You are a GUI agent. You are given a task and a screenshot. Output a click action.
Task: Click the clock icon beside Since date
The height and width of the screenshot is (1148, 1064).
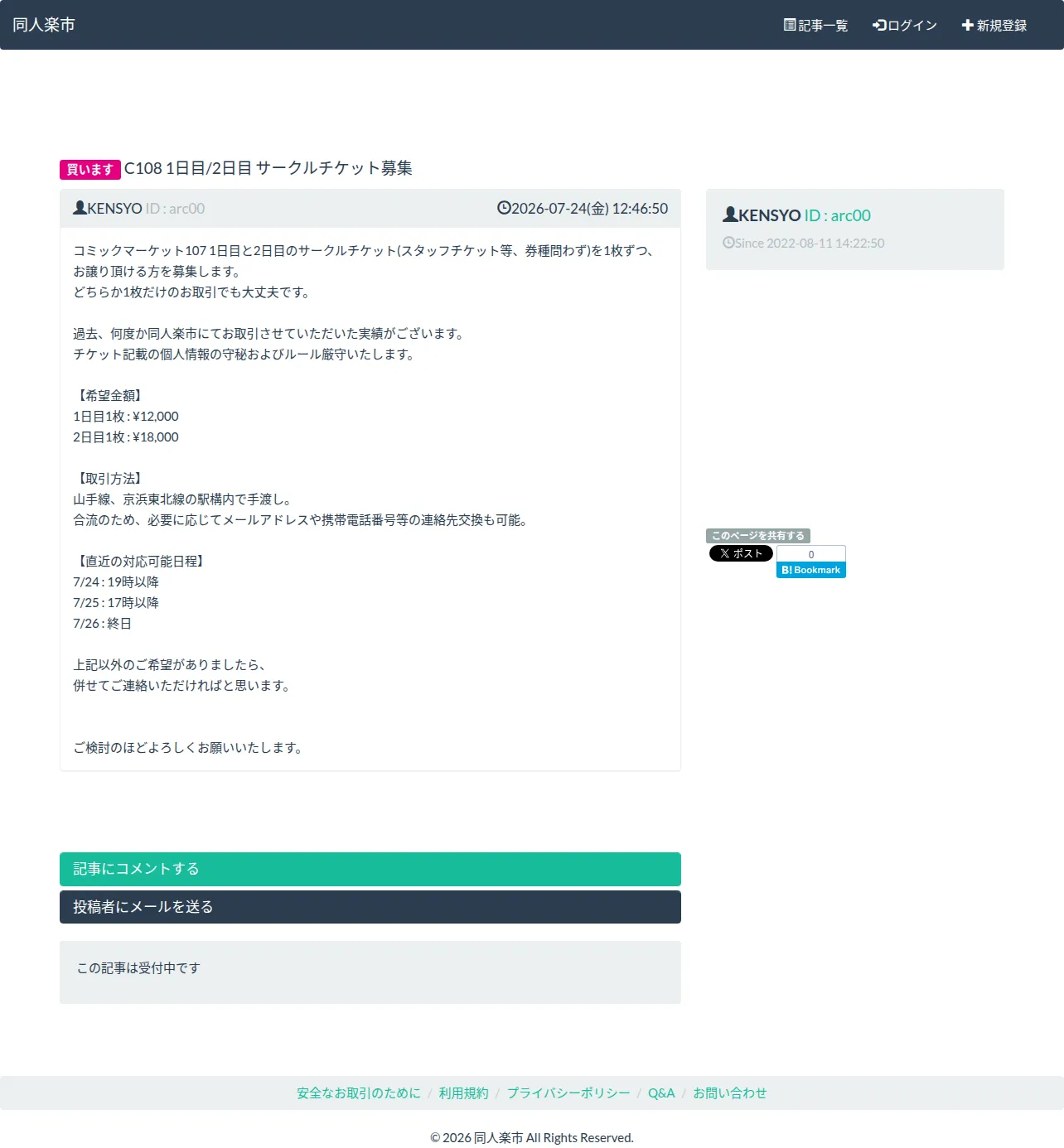tap(728, 243)
